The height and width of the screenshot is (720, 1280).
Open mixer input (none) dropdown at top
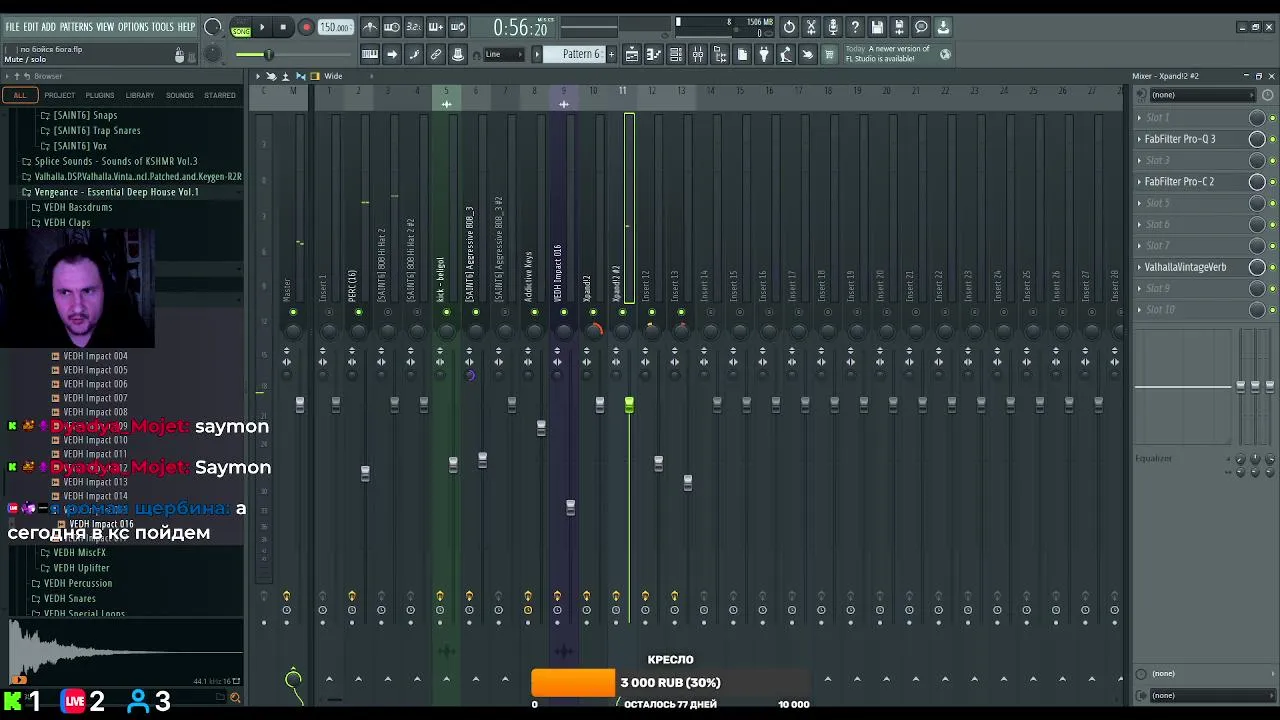coord(1200,95)
